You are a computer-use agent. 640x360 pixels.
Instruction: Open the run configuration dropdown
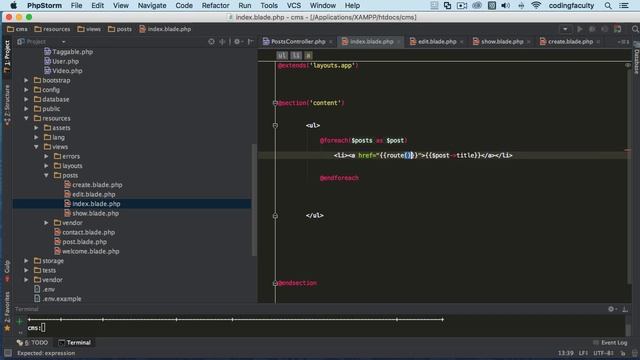pyautogui.click(x=565, y=29)
